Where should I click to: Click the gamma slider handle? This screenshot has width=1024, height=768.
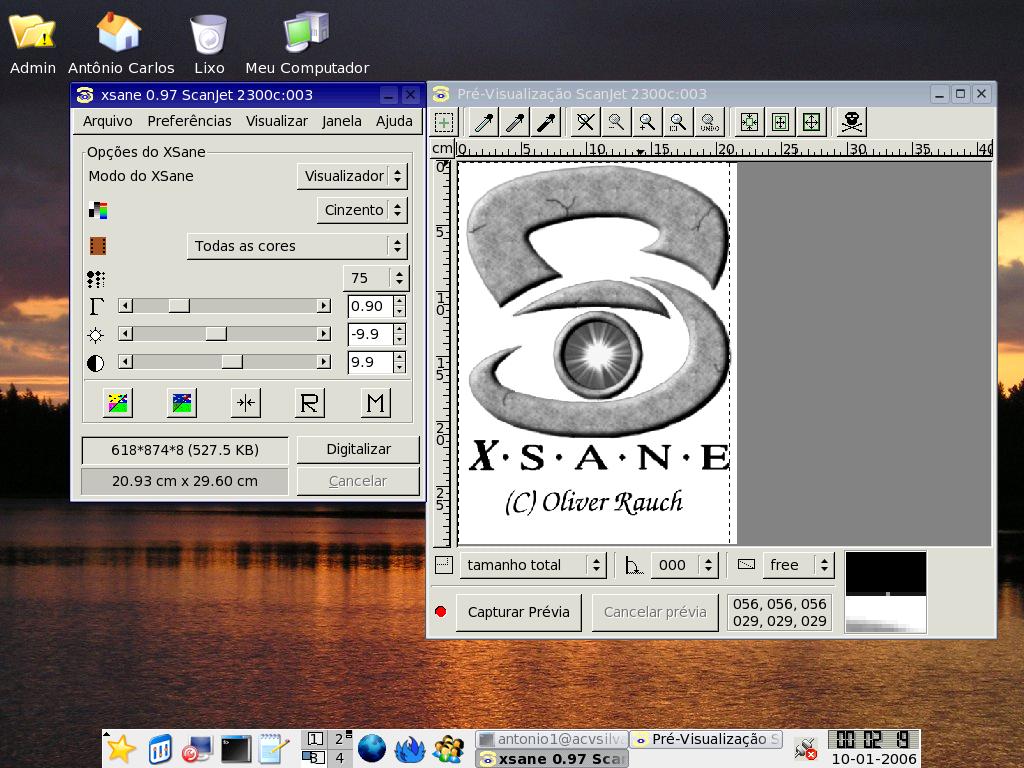coord(179,306)
